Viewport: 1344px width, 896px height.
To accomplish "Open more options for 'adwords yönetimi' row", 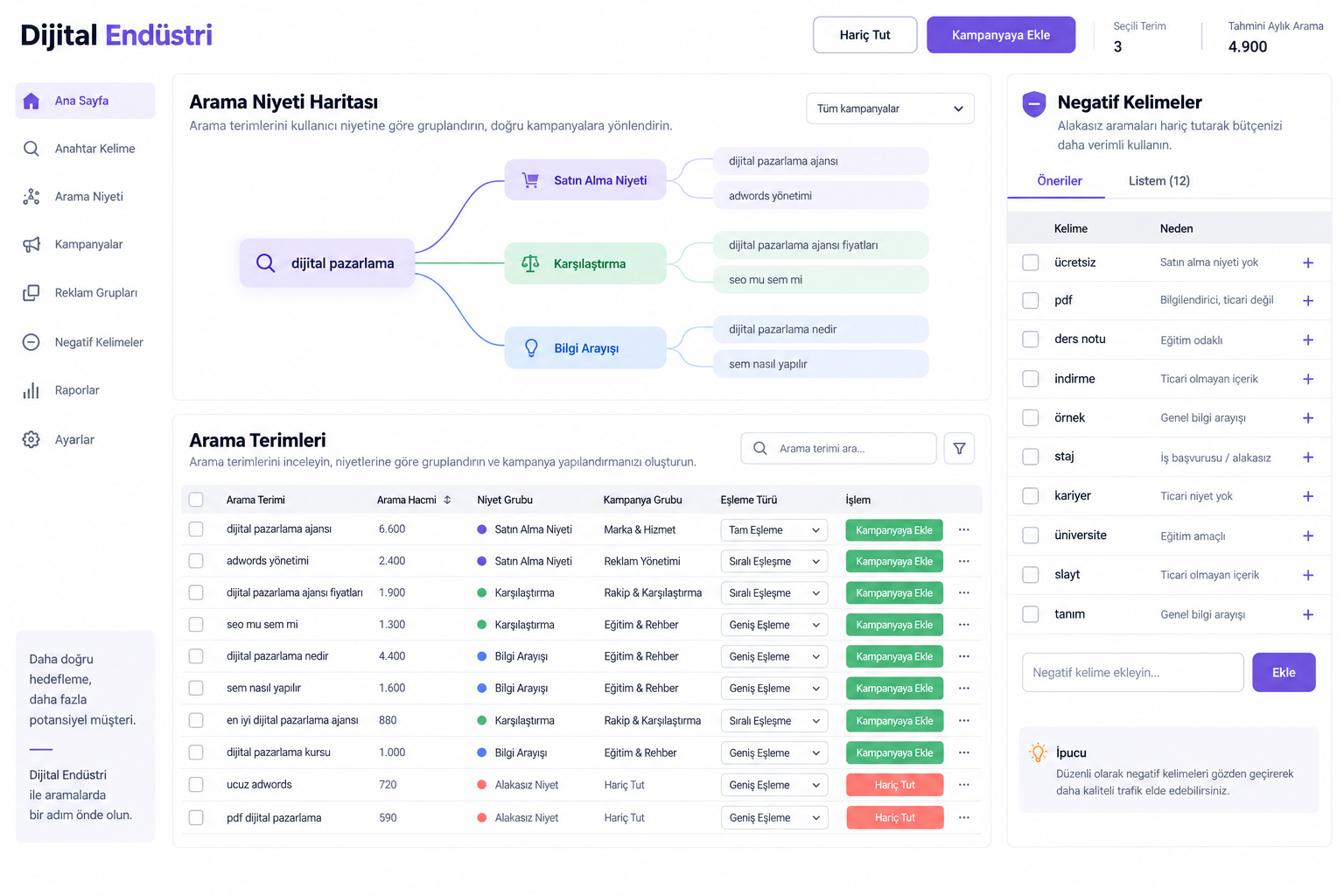I will (963, 561).
